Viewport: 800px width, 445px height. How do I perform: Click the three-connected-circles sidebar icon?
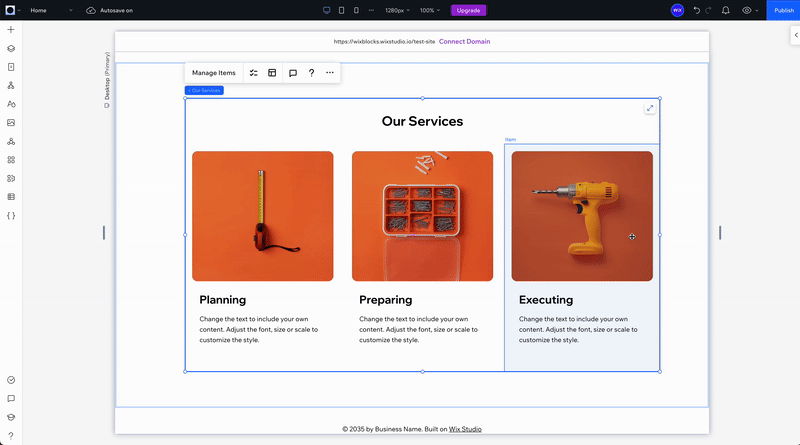(x=11, y=141)
